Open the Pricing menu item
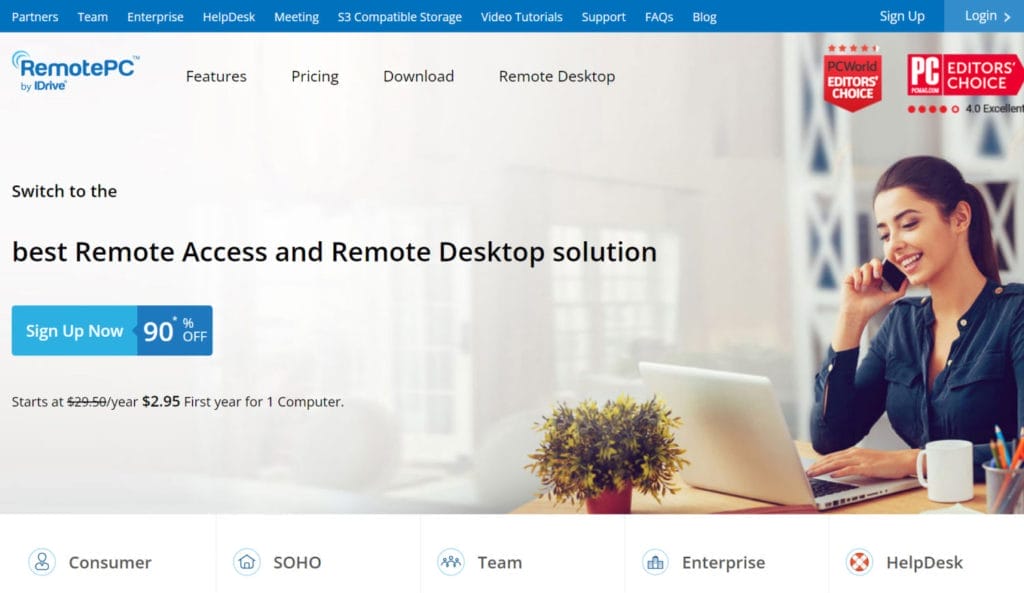Image resolution: width=1024 pixels, height=593 pixels. pyautogui.click(x=315, y=76)
